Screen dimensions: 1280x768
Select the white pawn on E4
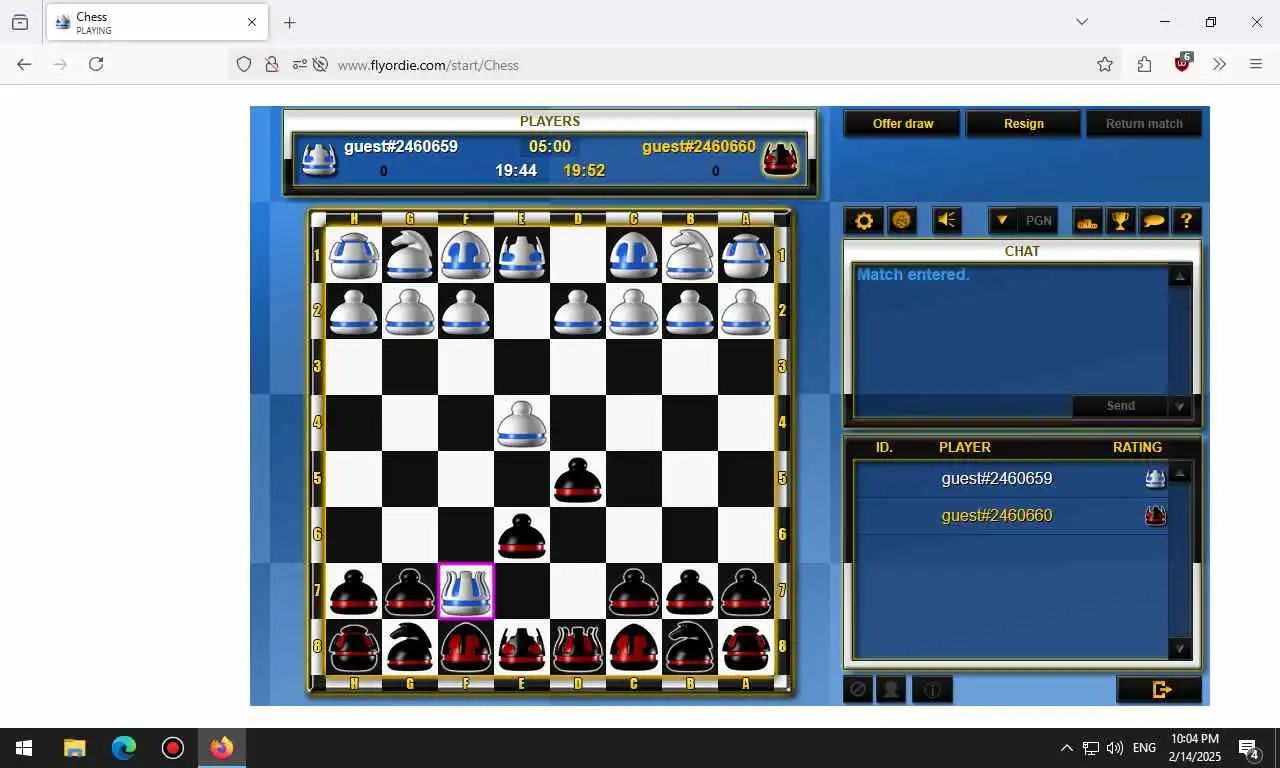coord(522,423)
